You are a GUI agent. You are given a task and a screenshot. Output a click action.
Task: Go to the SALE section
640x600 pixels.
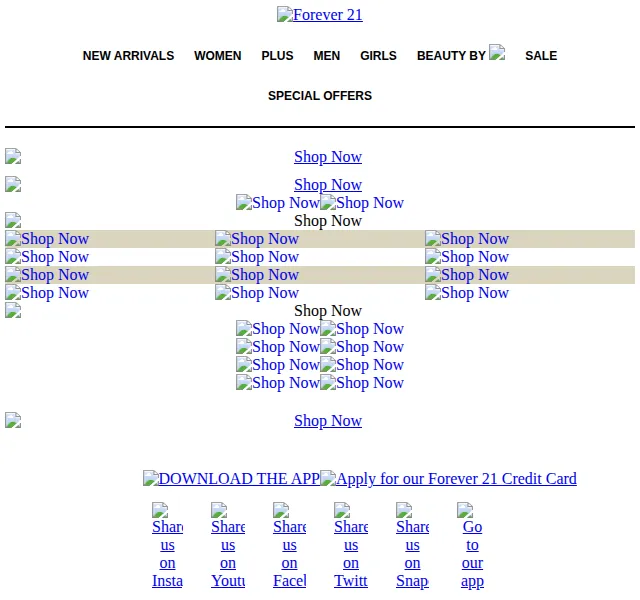pyautogui.click(x=541, y=56)
